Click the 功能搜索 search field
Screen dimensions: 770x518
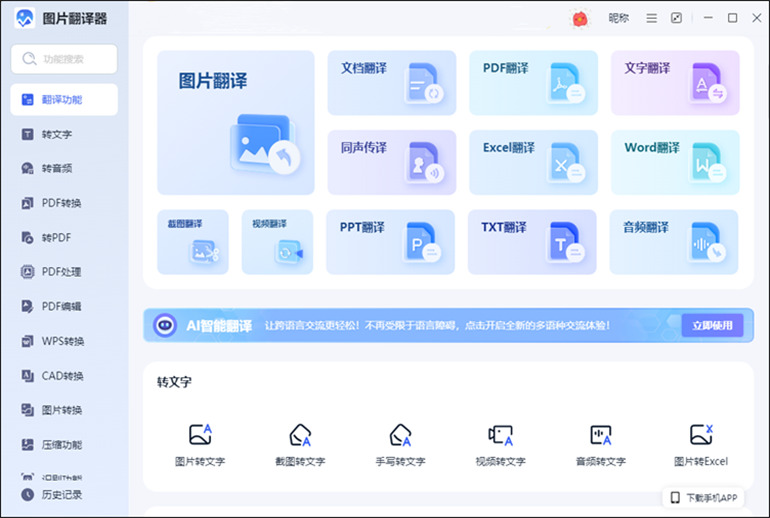tap(64, 59)
